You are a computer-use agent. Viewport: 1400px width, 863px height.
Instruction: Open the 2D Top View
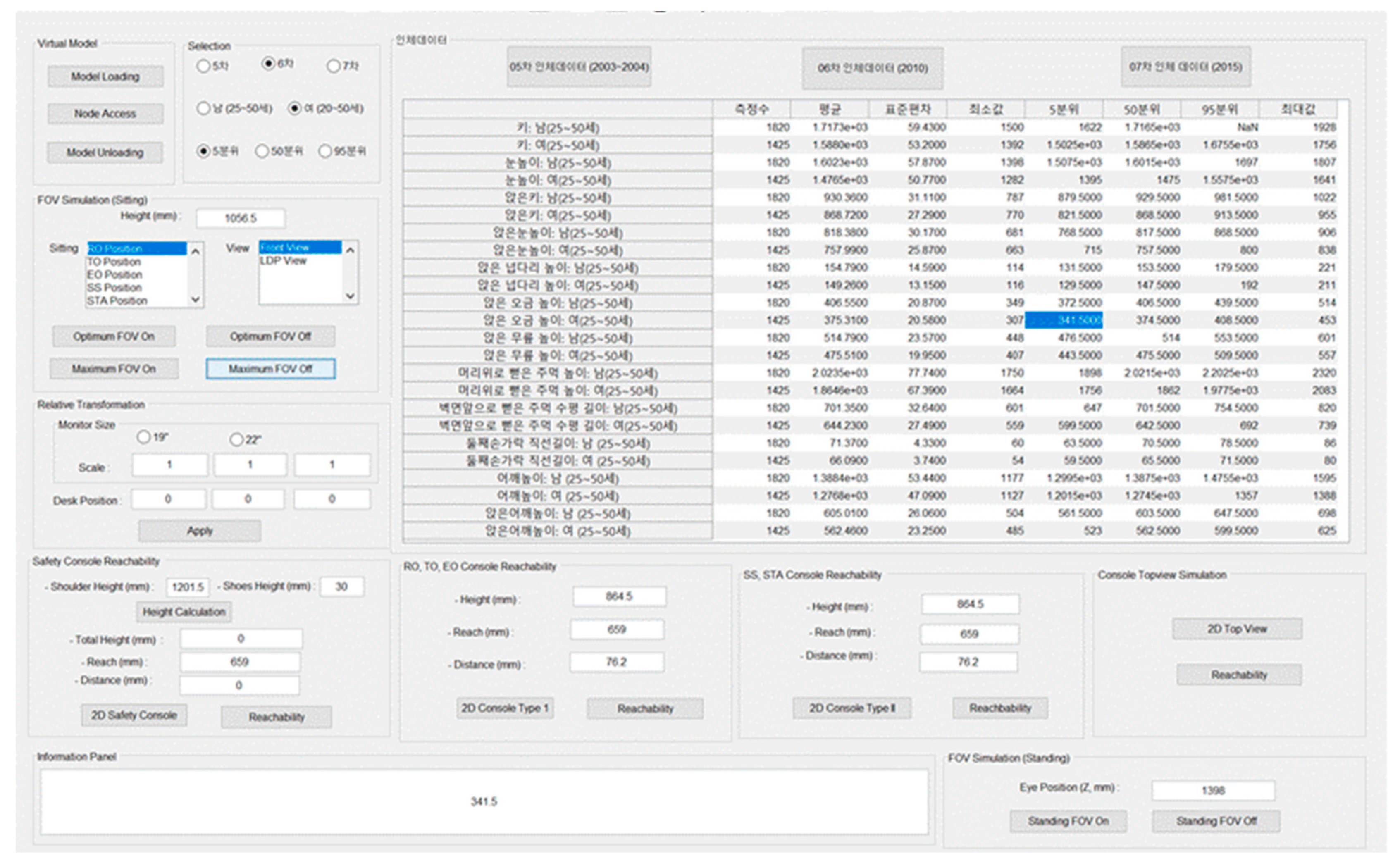point(1237,629)
